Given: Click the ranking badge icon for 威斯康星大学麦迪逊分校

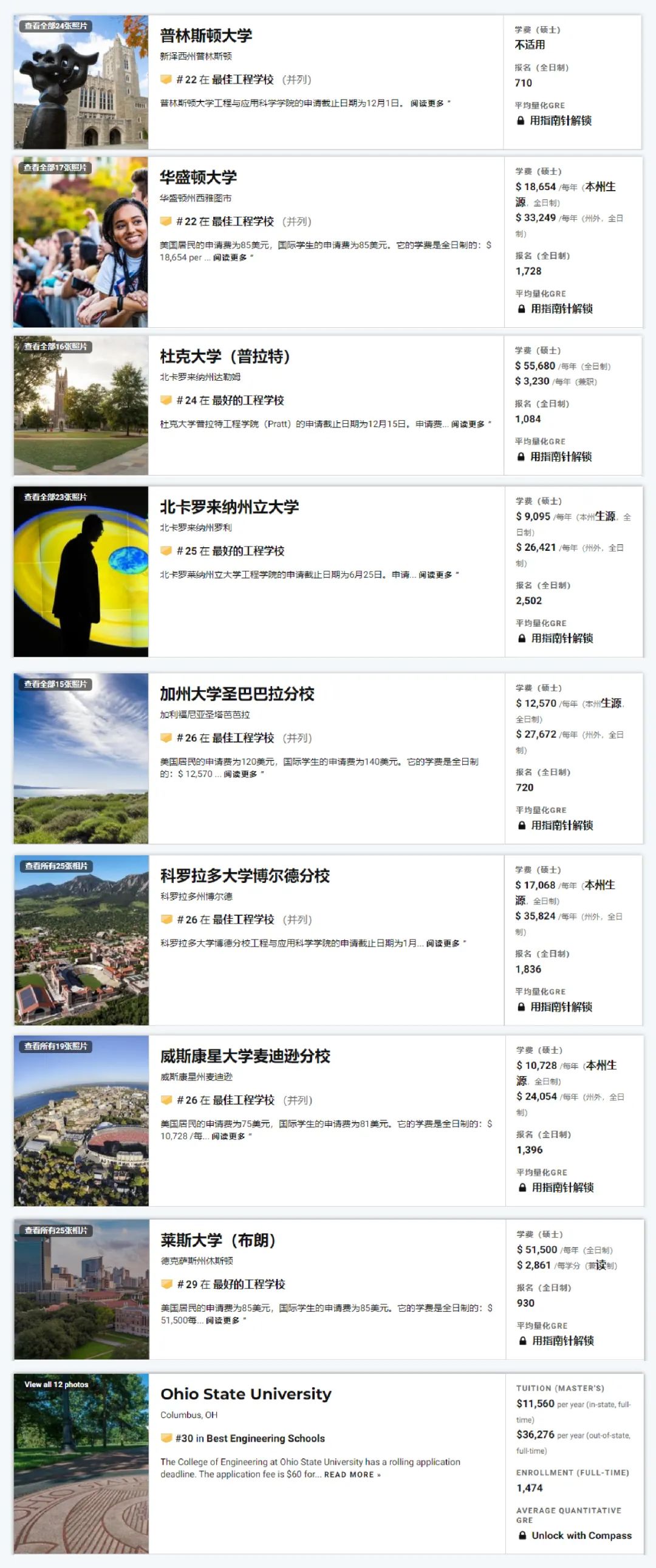Looking at the screenshot, I should tap(166, 1100).
